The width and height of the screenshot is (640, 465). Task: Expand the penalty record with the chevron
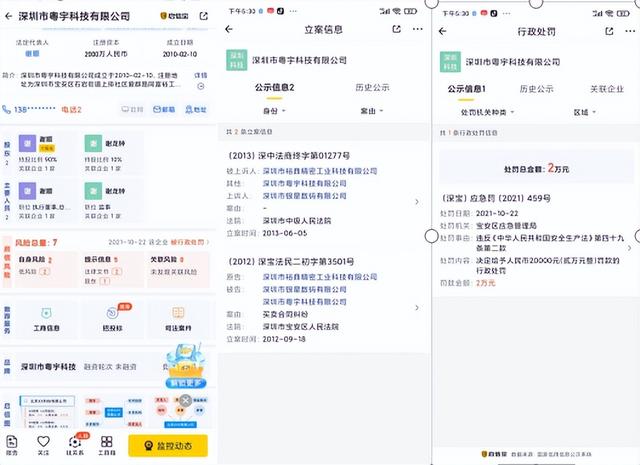point(629,248)
